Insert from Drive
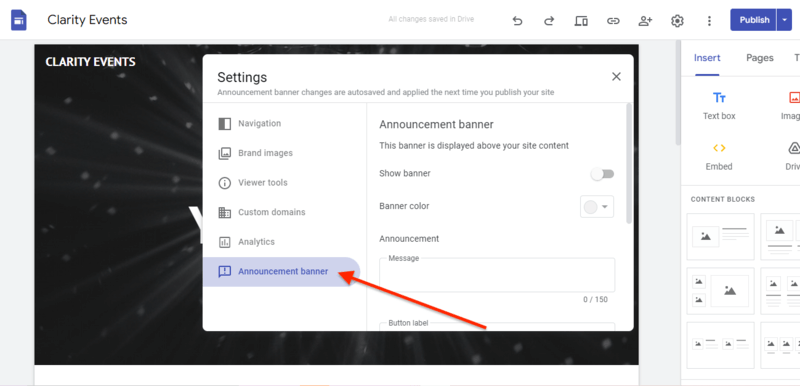Image resolution: width=800 pixels, height=386 pixels. point(792,156)
